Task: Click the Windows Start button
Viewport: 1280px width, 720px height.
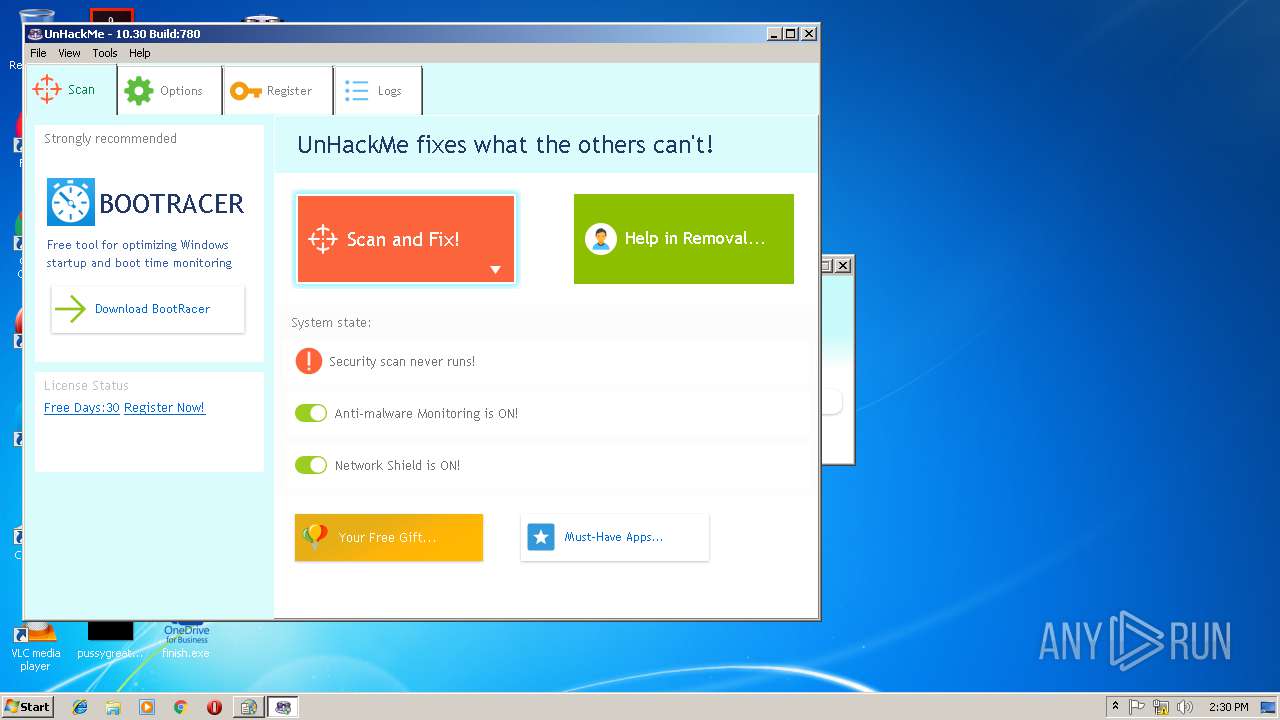Action: tap(28, 707)
